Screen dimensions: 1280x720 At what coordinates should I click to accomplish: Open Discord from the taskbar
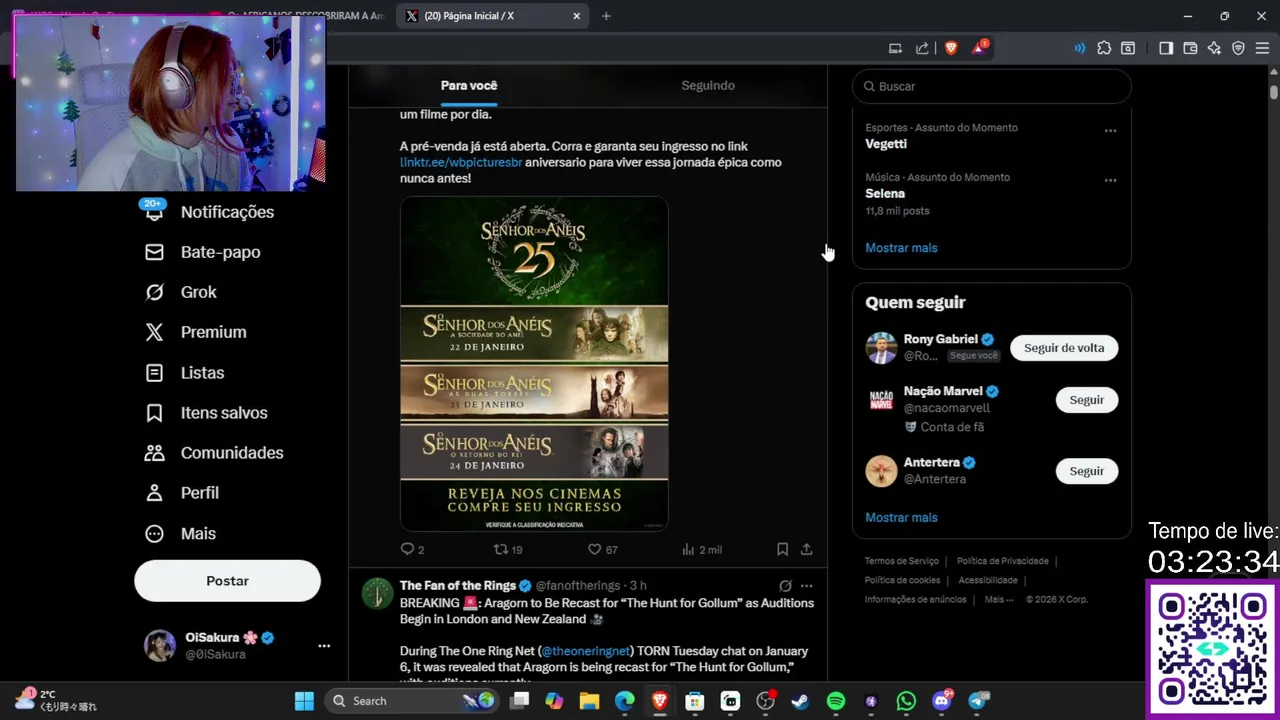pos(942,701)
